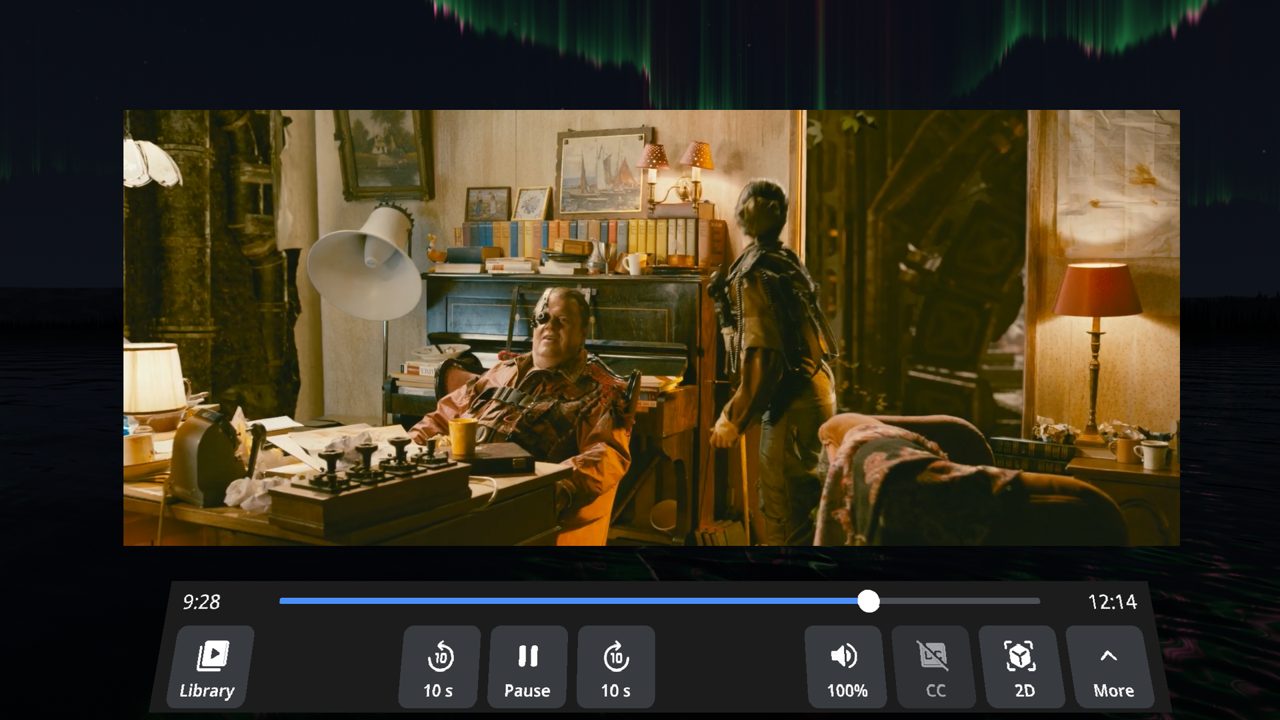Open the video Library
This screenshot has height=720, width=1280.
[208, 667]
